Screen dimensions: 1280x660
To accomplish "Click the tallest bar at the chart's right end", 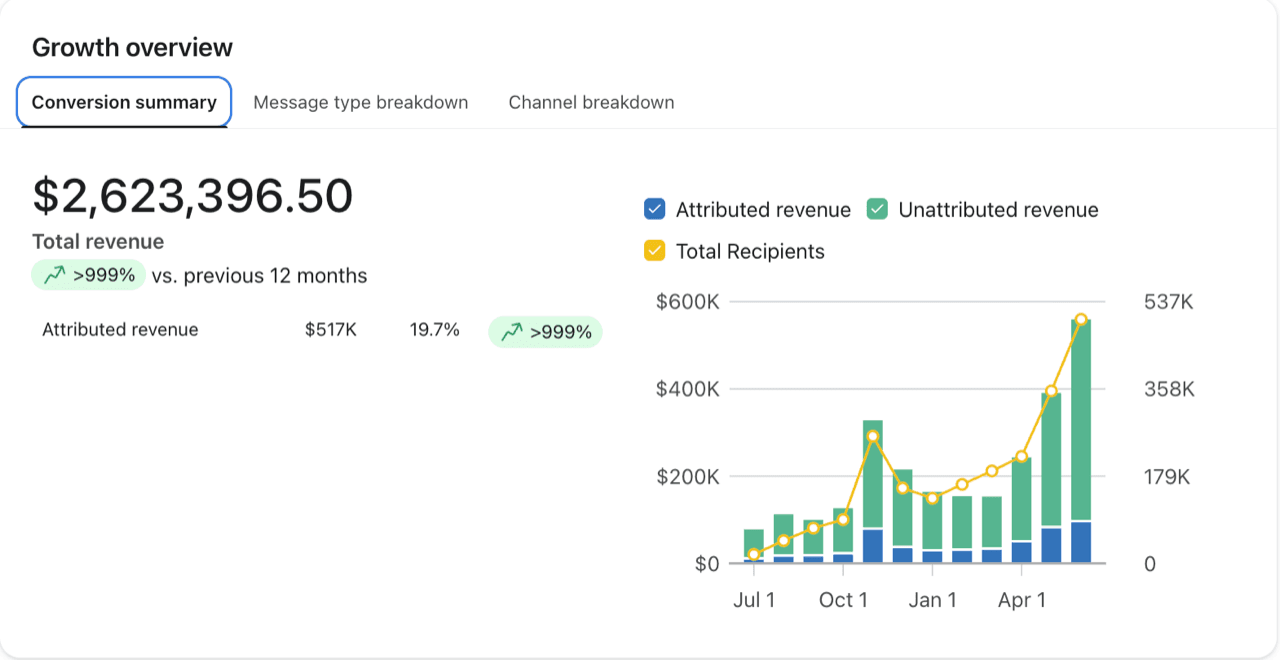I will (x=1081, y=441).
